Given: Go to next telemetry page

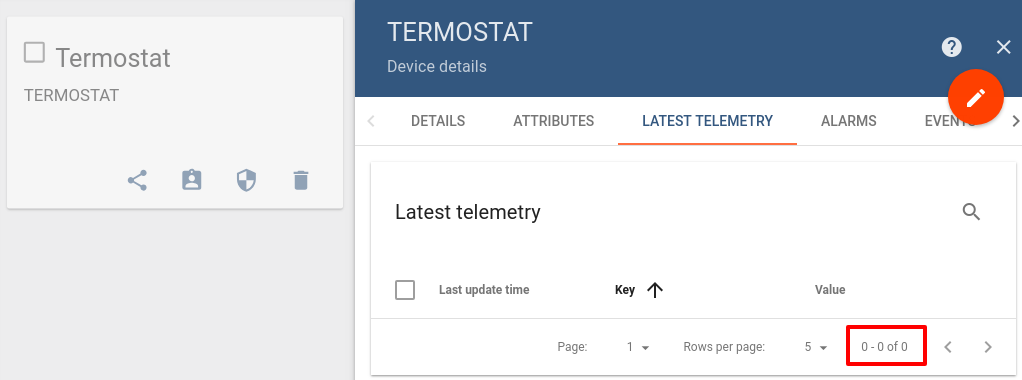Looking at the screenshot, I should 988,347.
